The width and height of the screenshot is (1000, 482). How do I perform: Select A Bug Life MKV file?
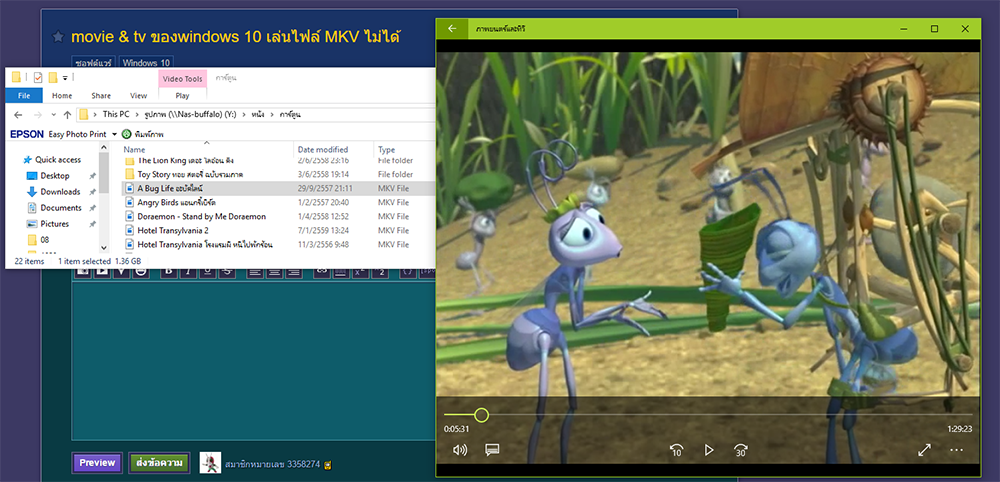pos(278,188)
